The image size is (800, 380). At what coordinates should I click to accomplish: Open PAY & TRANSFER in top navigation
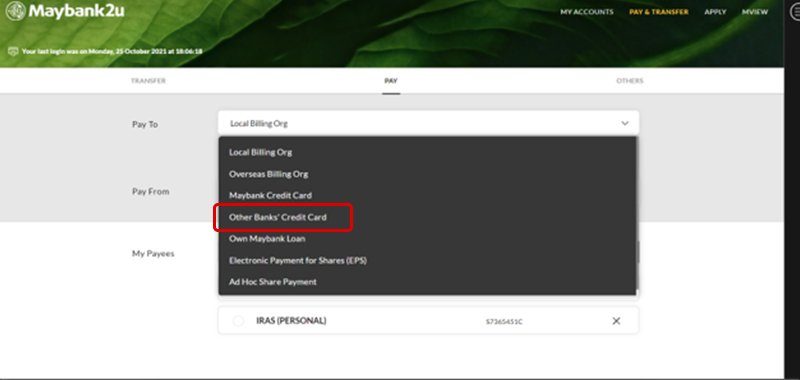[x=659, y=12]
